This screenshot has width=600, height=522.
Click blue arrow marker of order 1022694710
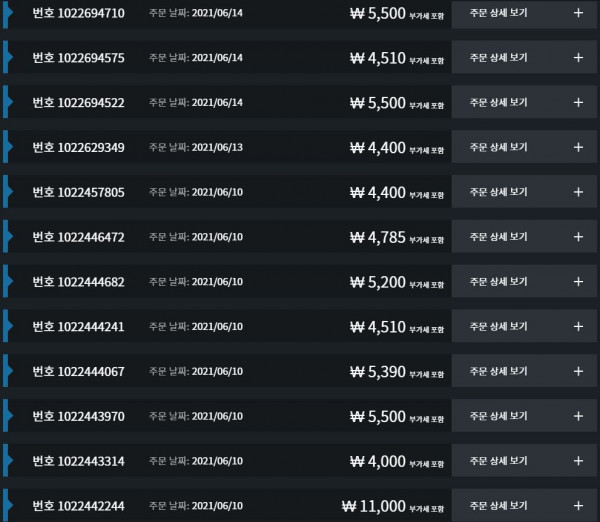click(8, 13)
